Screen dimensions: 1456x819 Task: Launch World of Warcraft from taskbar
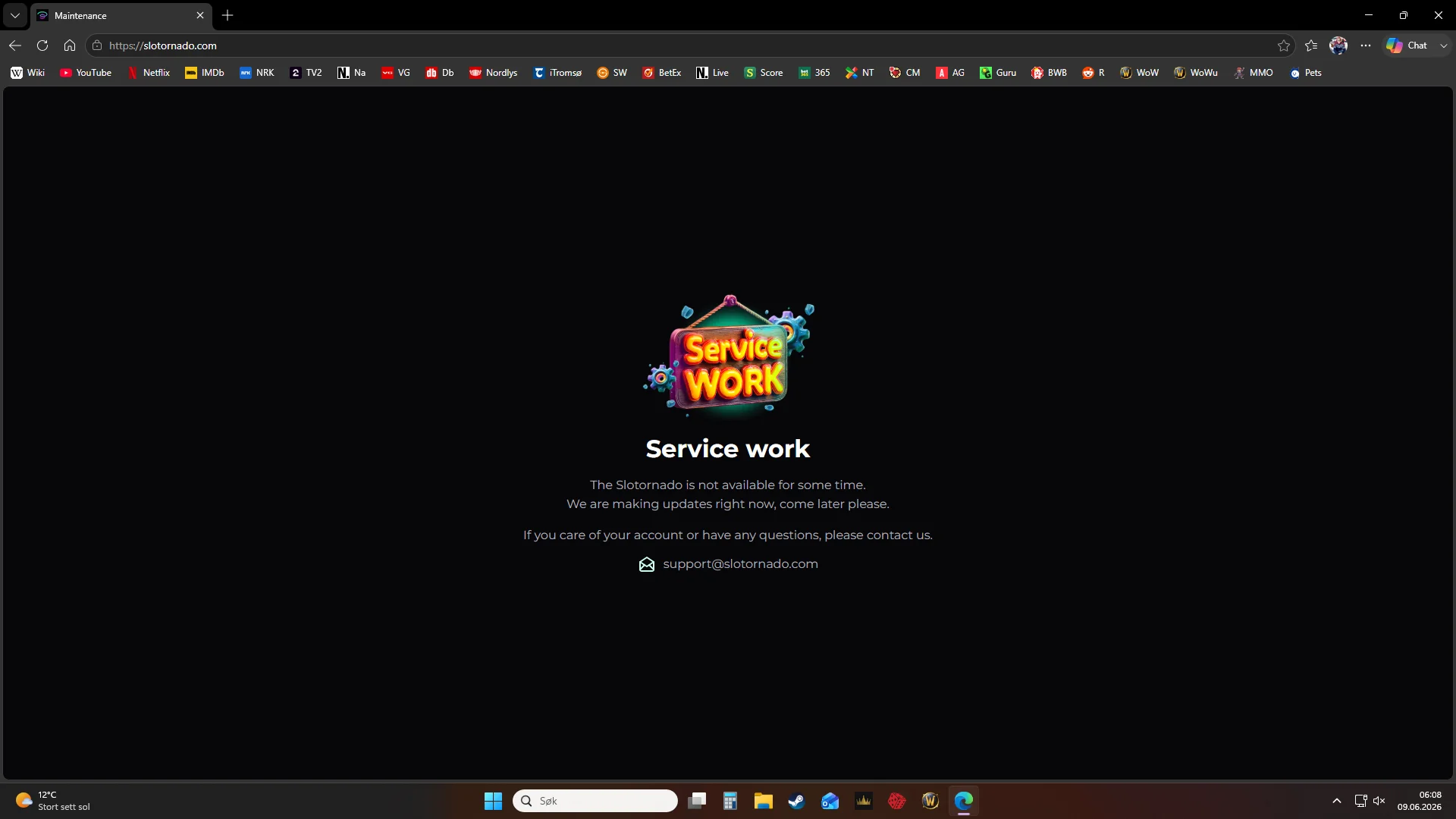[x=930, y=801]
